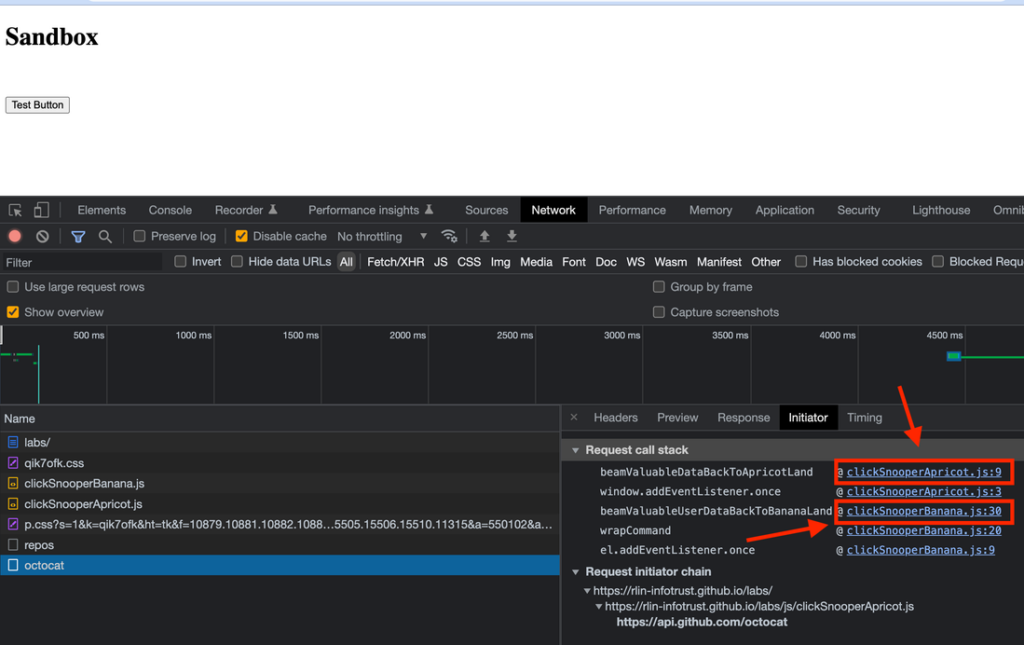Screen dimensions: 1024x645
Task: Select the repos request row
Action: tap(280, 545)
